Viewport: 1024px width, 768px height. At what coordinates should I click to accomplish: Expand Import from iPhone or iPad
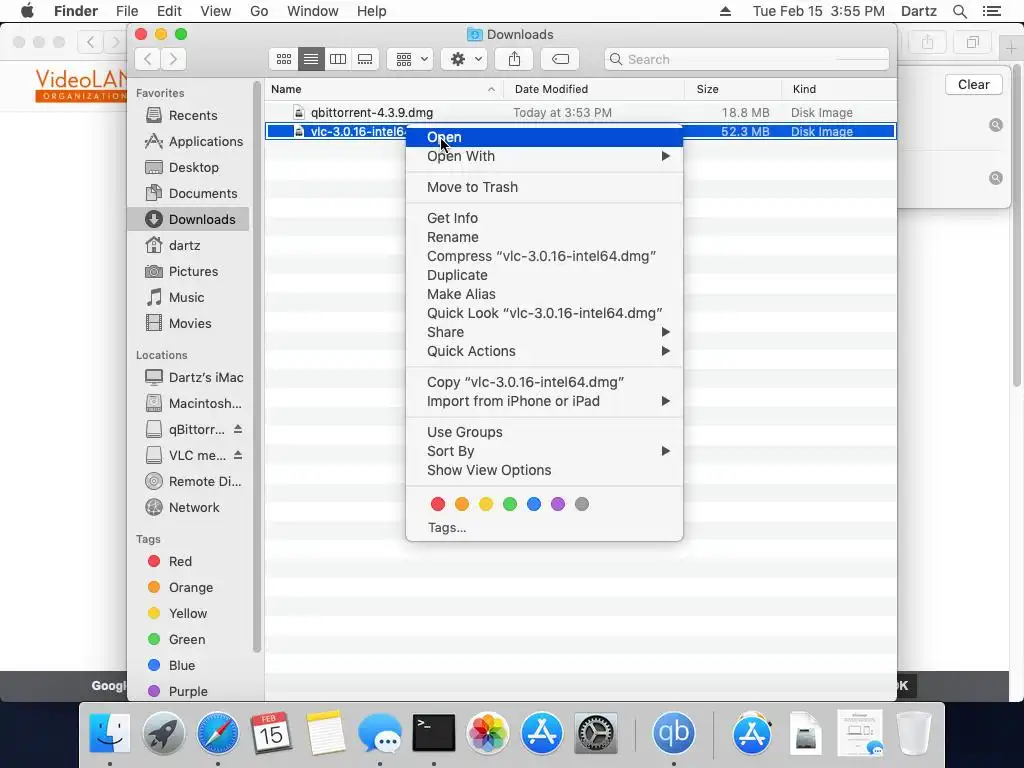[x=544, y=401]
